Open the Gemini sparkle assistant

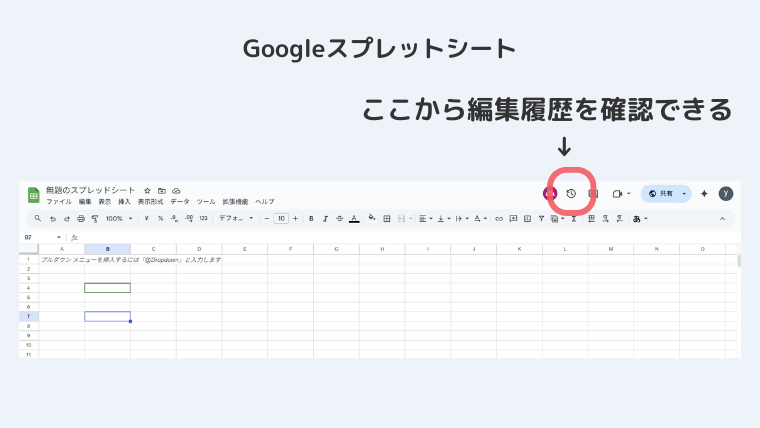click(x=704, y=193)
